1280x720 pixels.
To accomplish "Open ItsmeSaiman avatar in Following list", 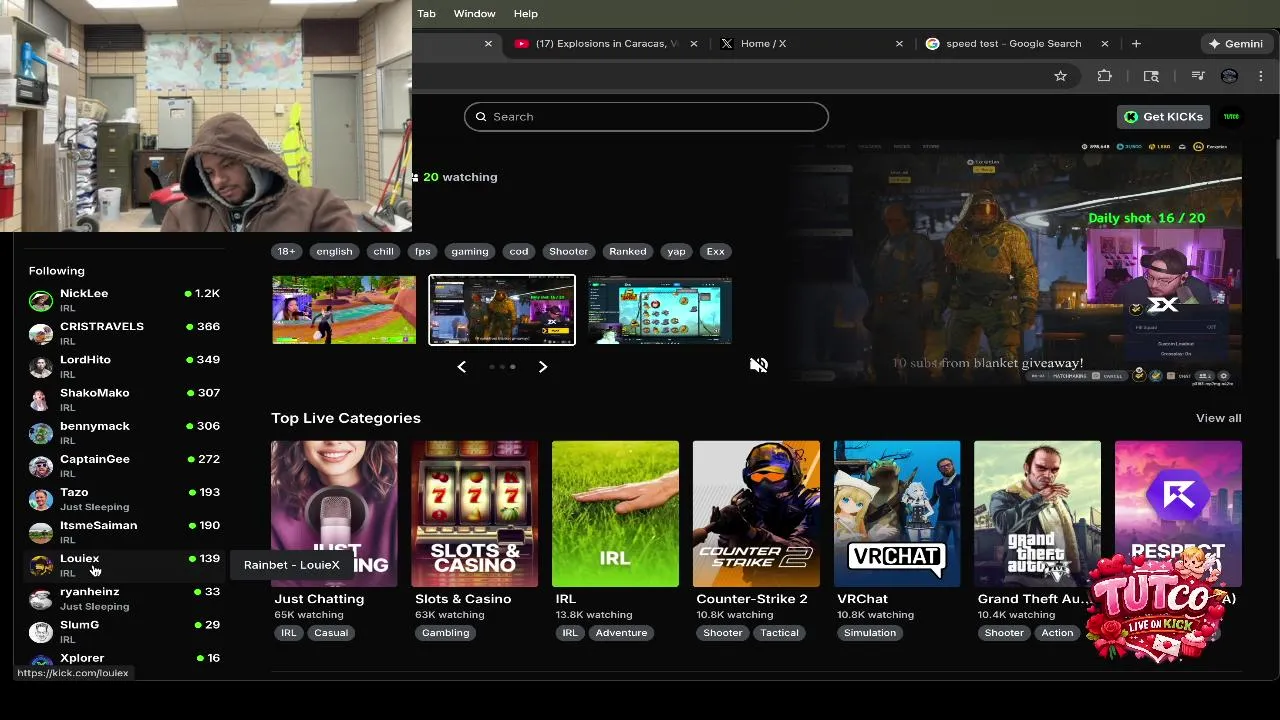I will (41, 532).
